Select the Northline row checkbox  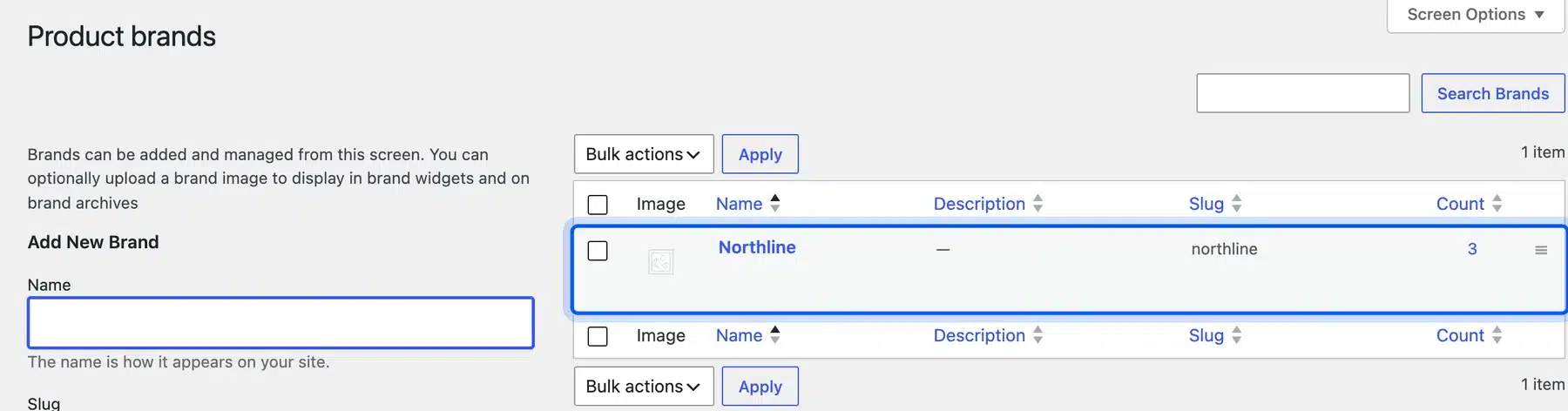pos(598,251)
